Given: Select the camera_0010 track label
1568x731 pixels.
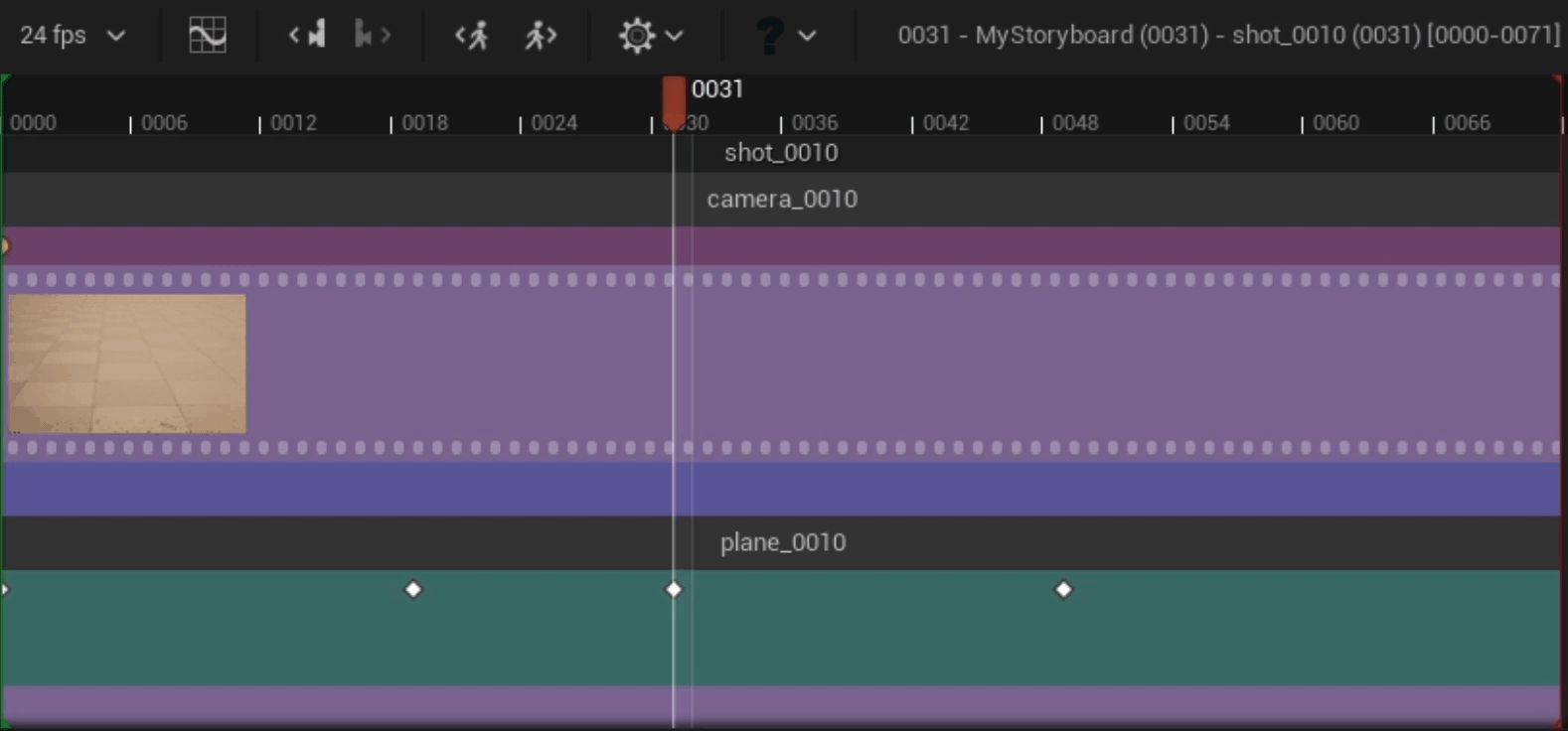Looking at the screenshot, I should coord(782,200).
